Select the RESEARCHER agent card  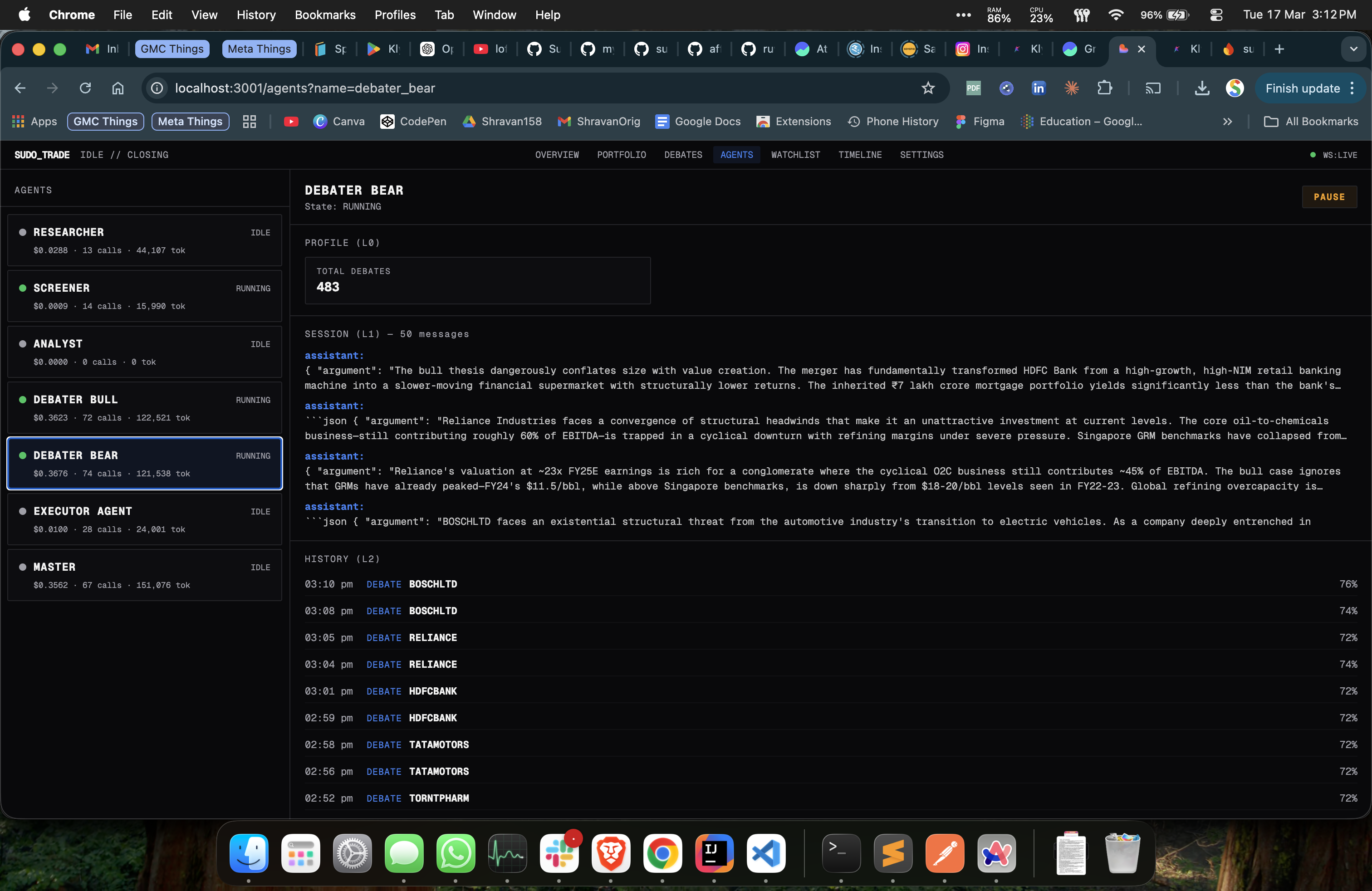[145, 240]
